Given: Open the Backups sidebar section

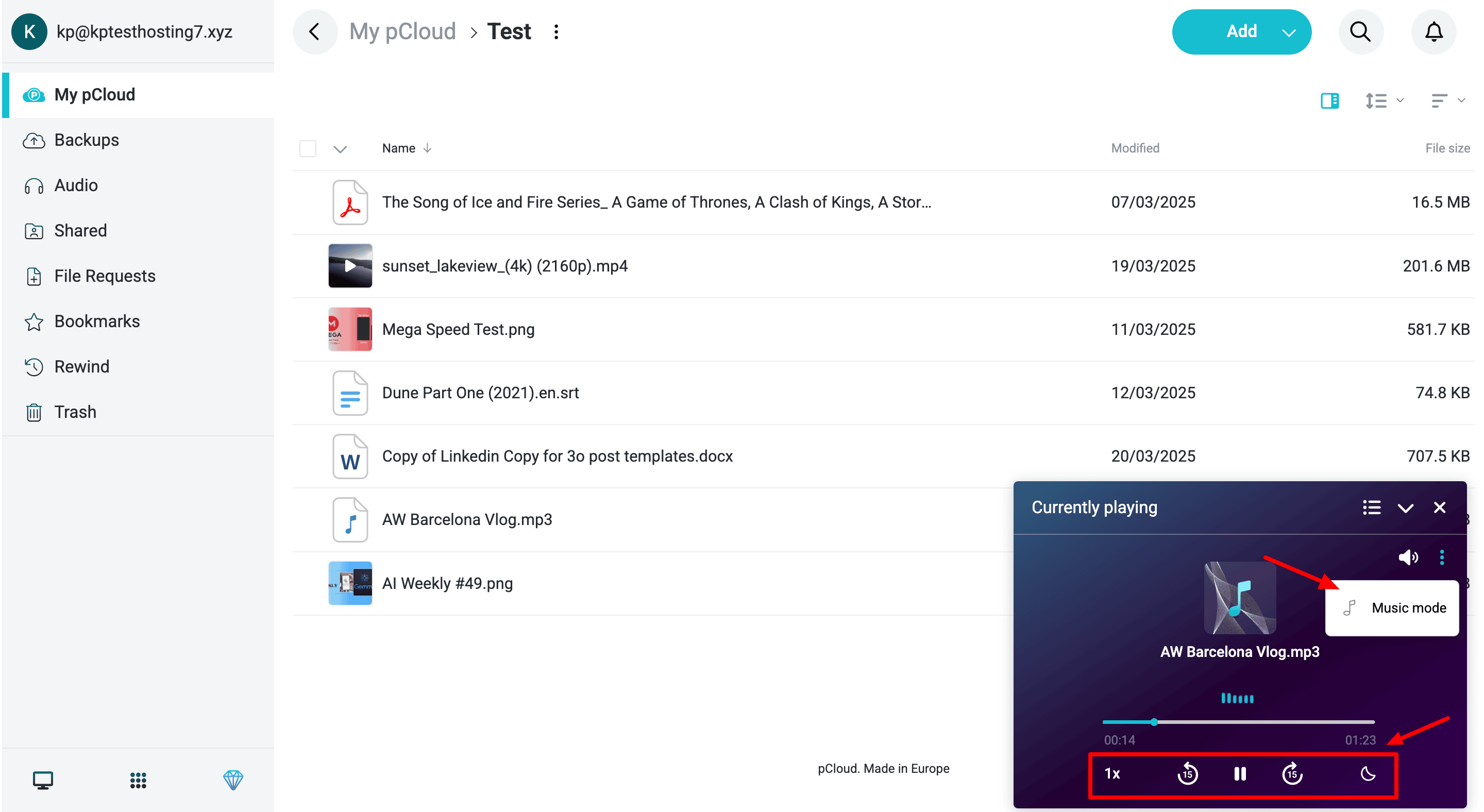Looking at the screenshot, I should click(87, 140).
